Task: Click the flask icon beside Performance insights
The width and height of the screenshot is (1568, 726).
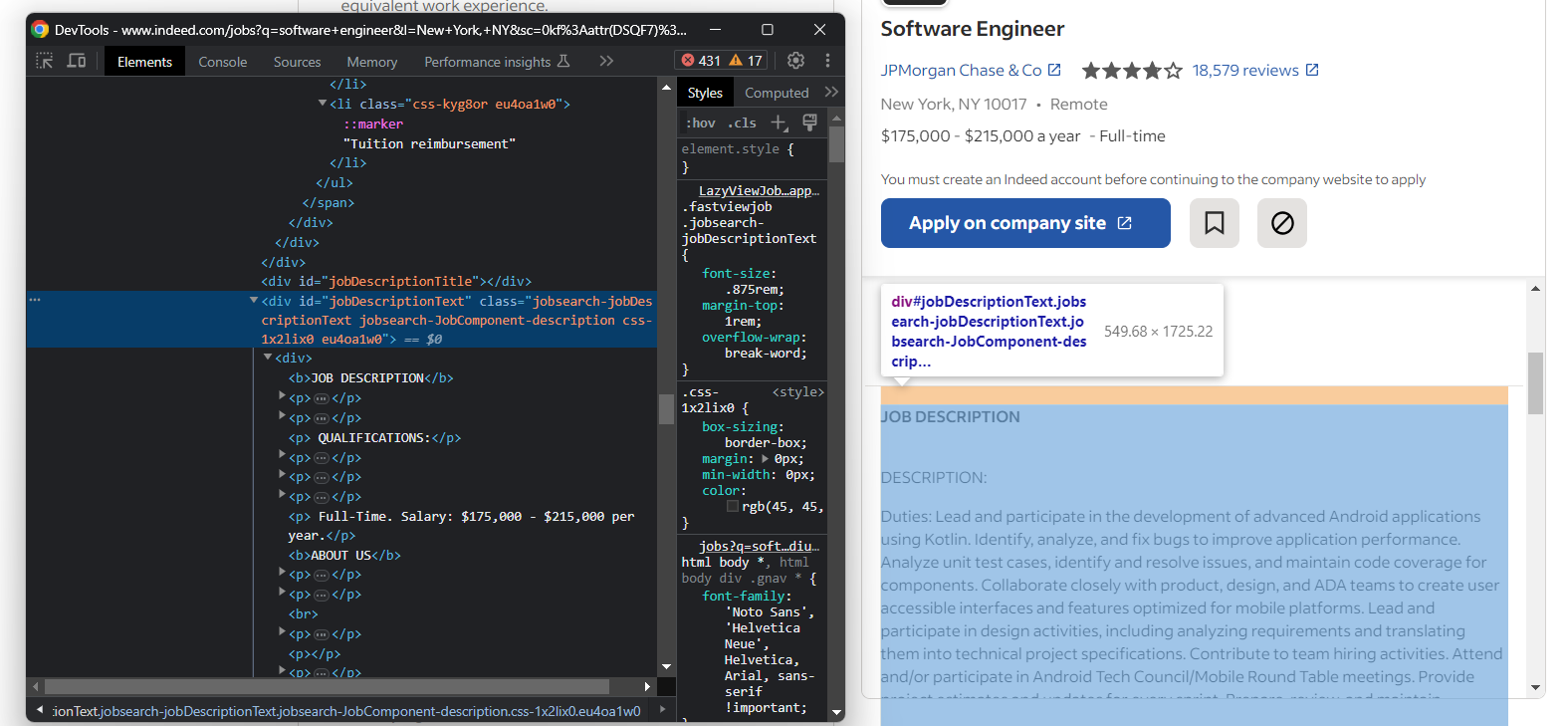Action: 563,61
